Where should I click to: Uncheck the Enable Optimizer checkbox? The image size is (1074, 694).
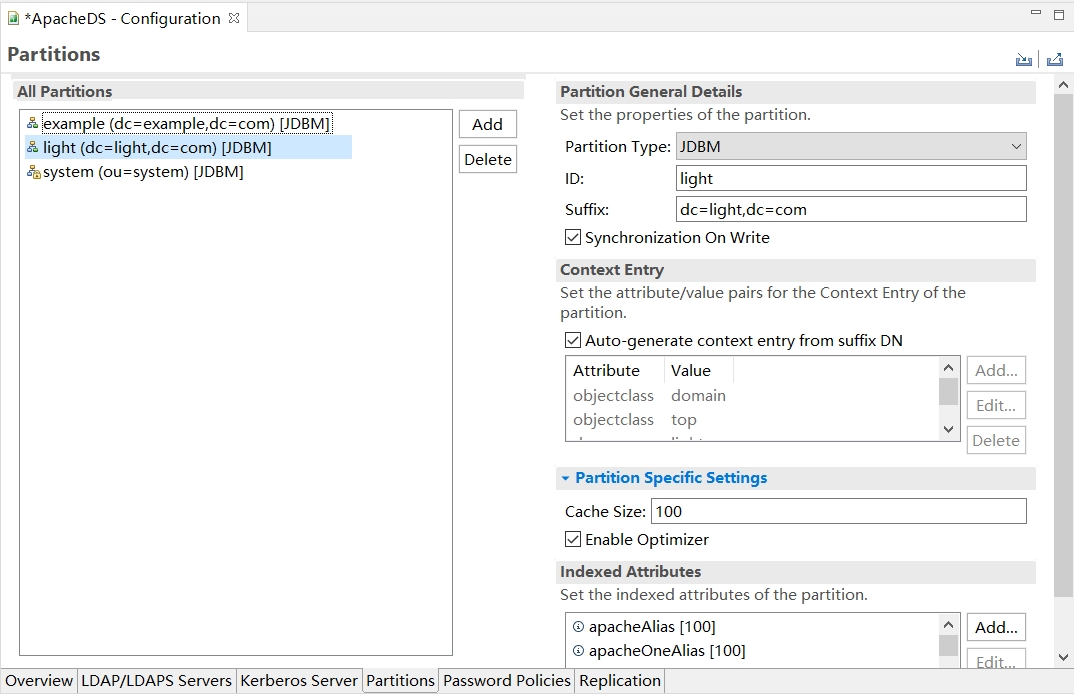coord(573,540)
